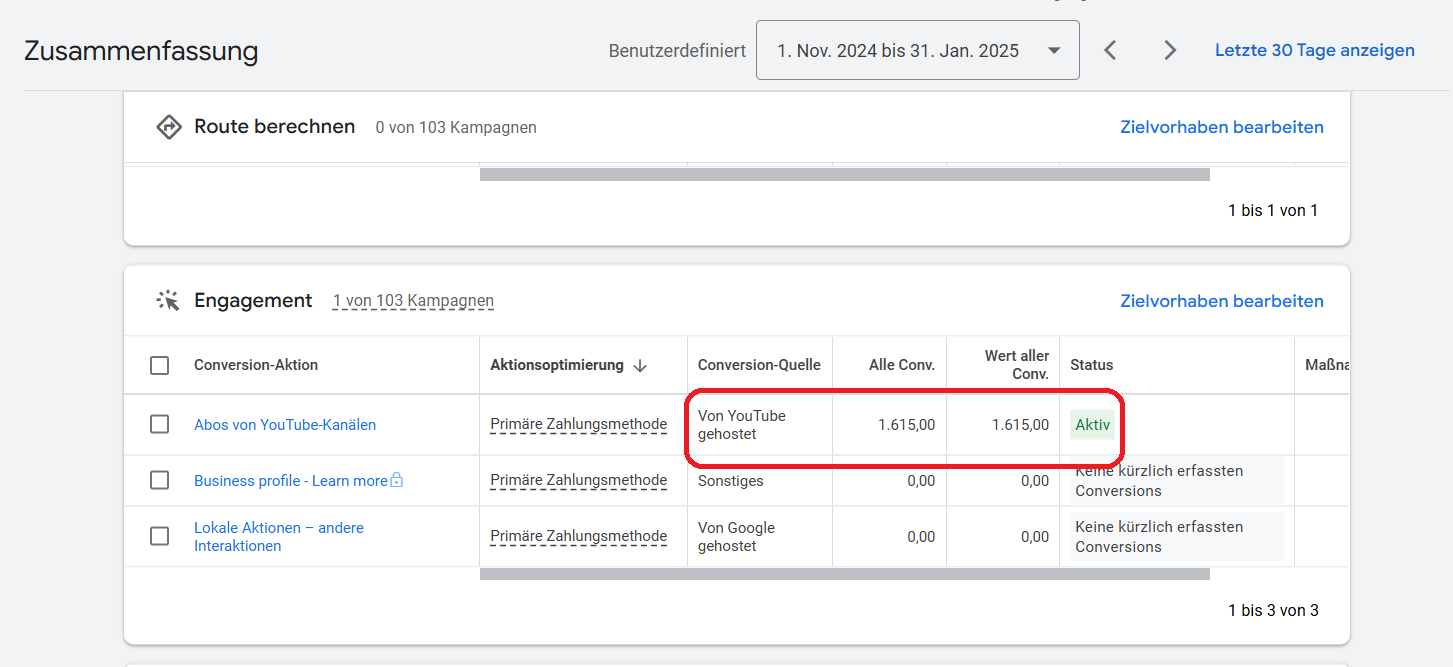Open Abos von YouTube-Kanälen conversion action
The width and height of the screenshot is (1453, 667).
tap(285, 424)
